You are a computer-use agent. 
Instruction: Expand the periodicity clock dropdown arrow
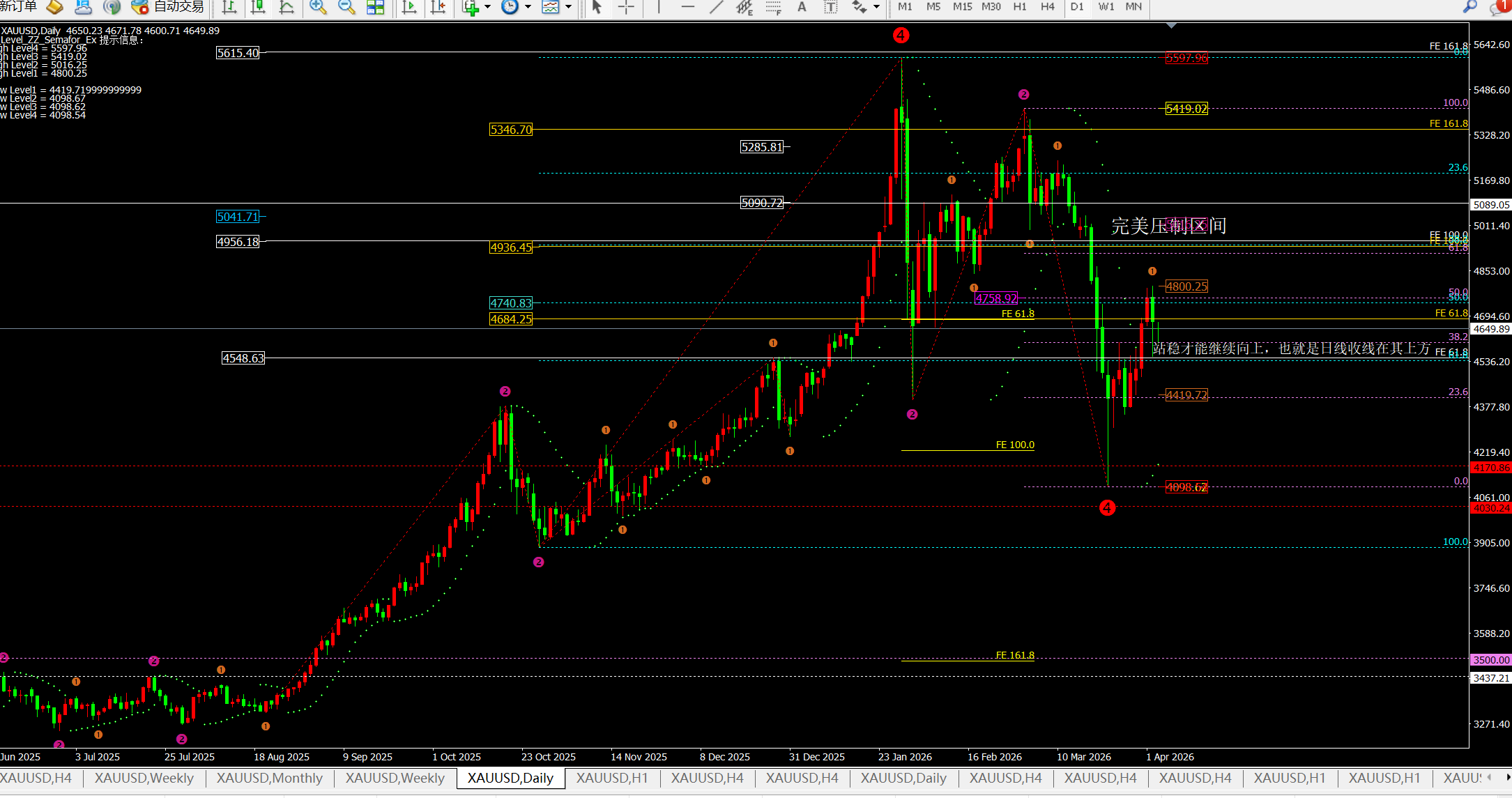528,7
